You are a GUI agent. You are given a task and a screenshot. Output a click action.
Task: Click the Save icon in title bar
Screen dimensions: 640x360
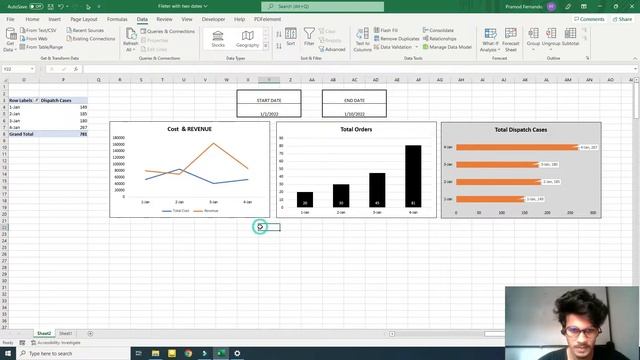click(x=51, y=7)
